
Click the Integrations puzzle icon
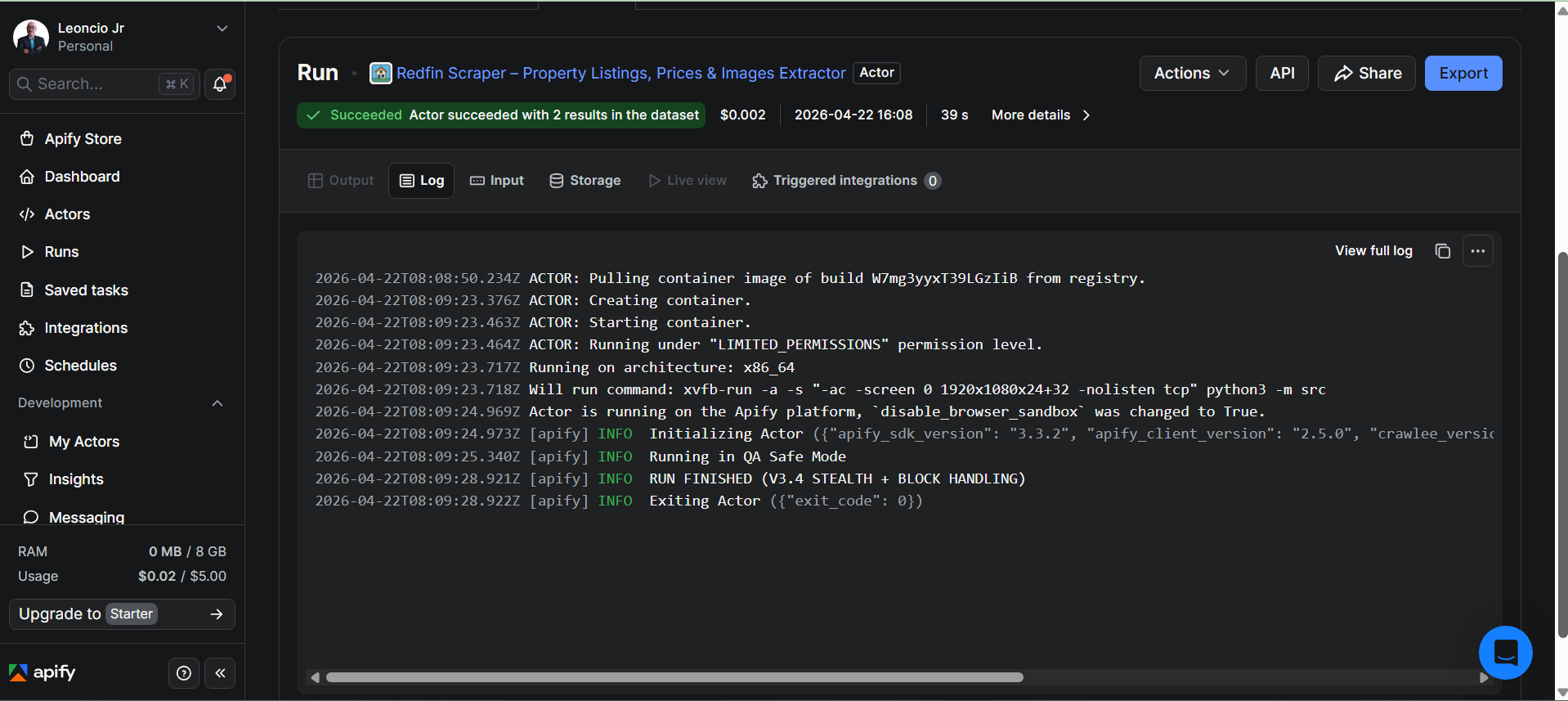click(x=27, y=328)
